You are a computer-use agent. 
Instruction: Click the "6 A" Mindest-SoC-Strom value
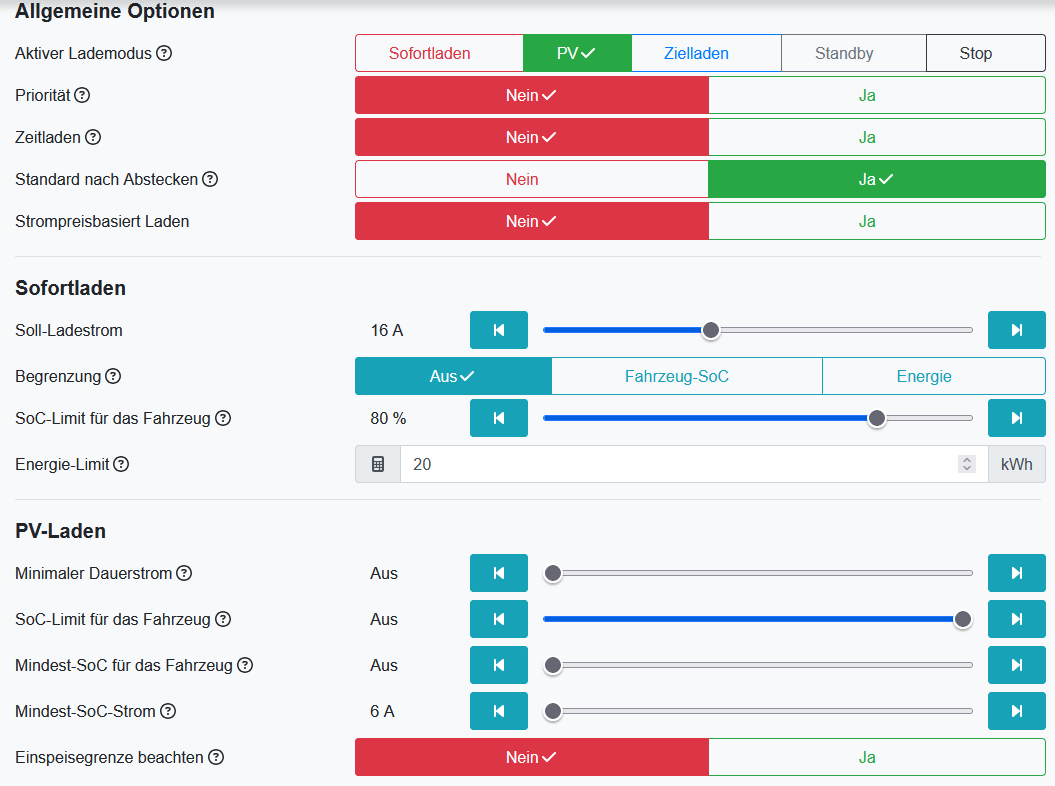(382, 711)
